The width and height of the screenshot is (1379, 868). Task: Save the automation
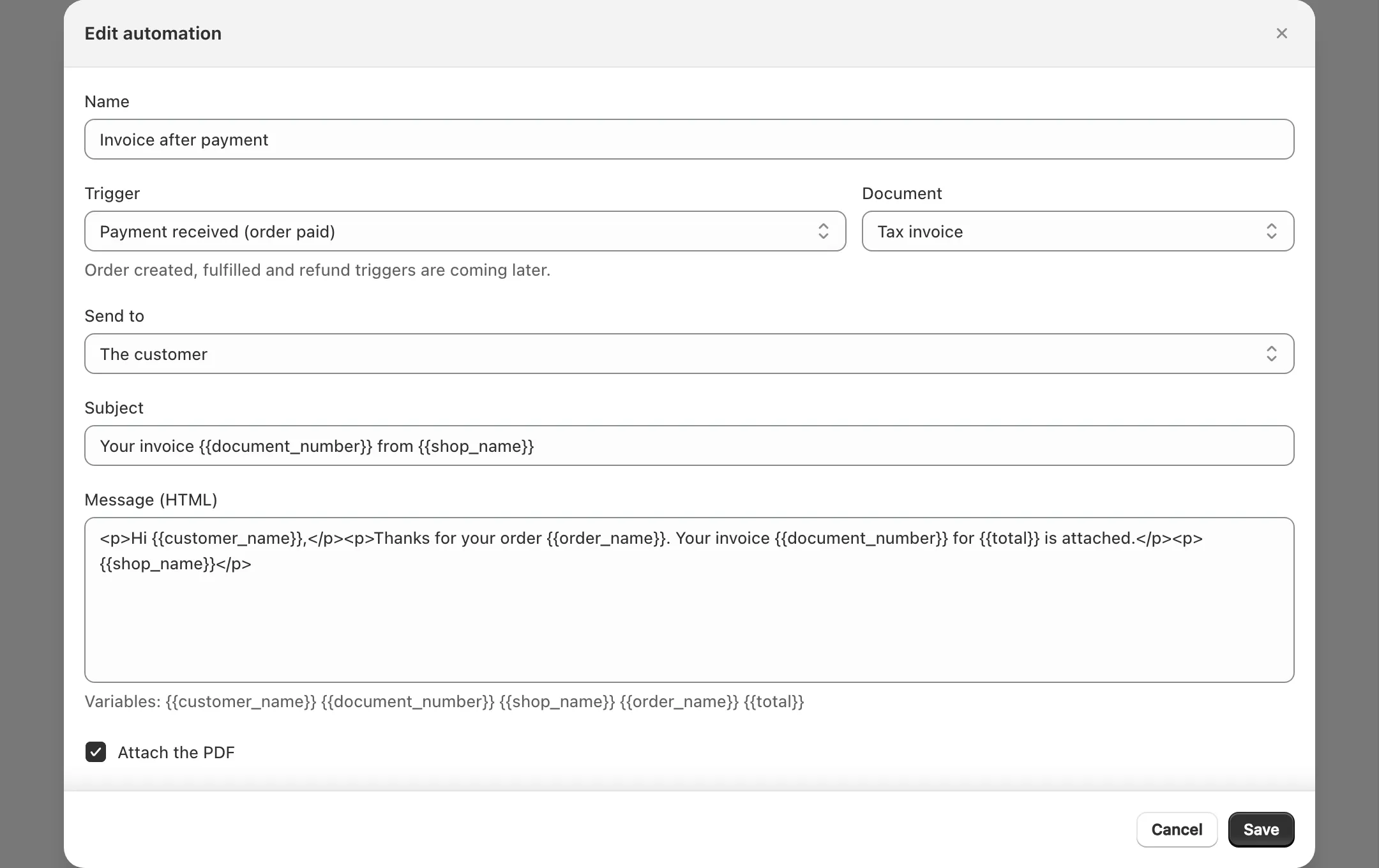coord(1261,830)
